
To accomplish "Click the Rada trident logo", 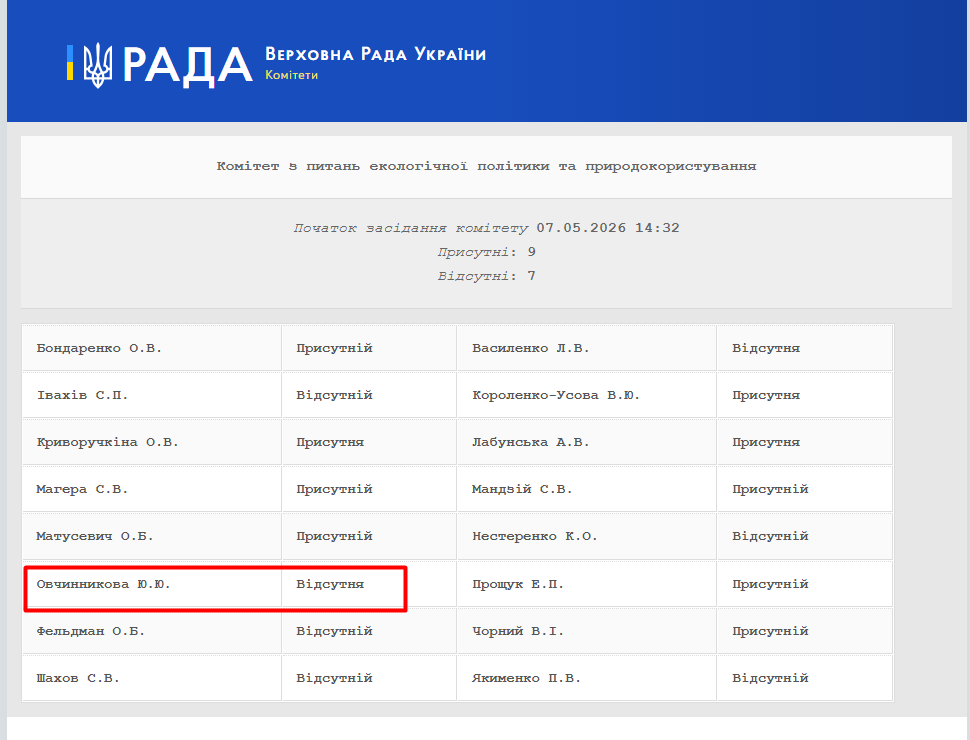I will point(98,64).
